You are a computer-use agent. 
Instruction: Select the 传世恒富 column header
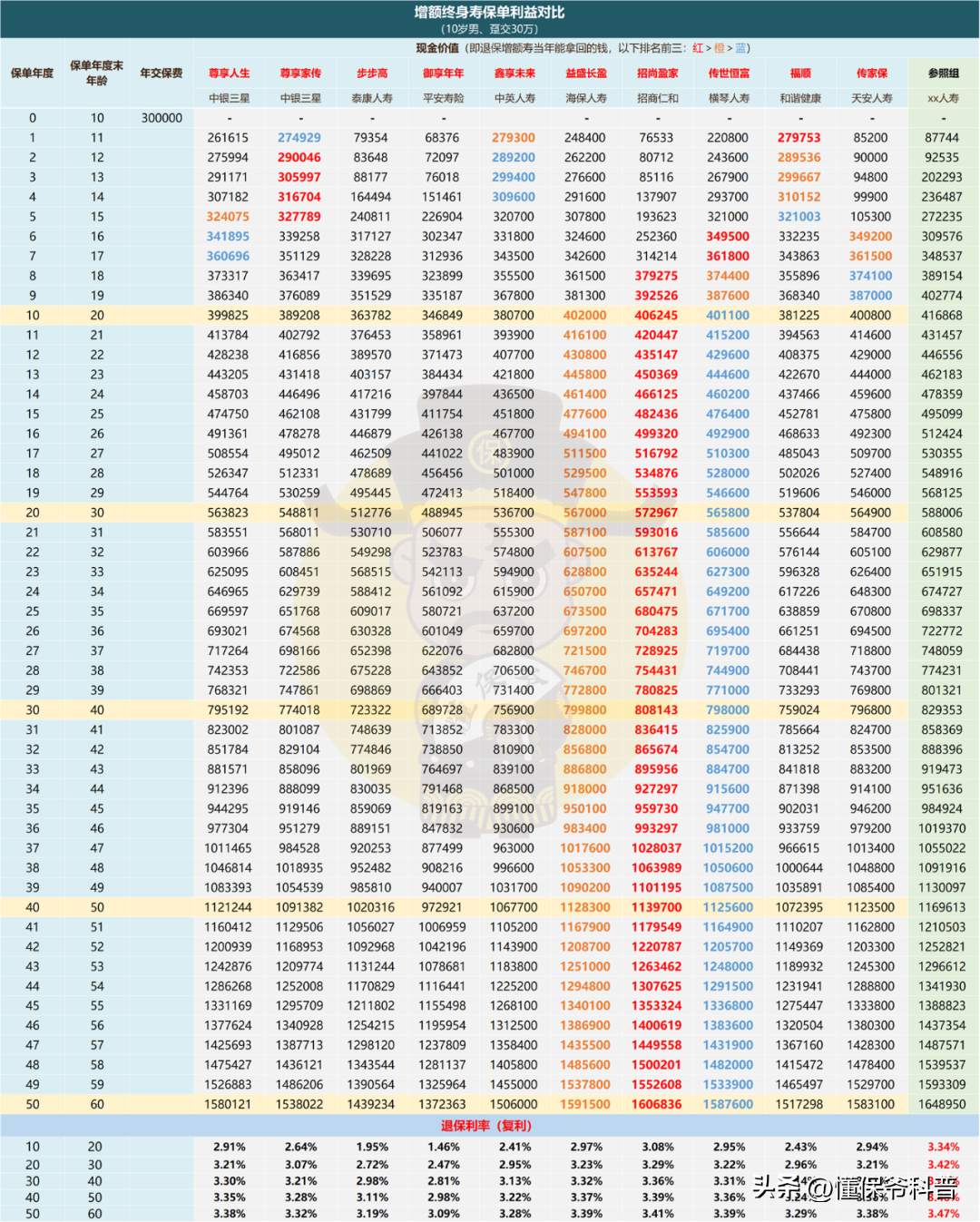point(729,73)
